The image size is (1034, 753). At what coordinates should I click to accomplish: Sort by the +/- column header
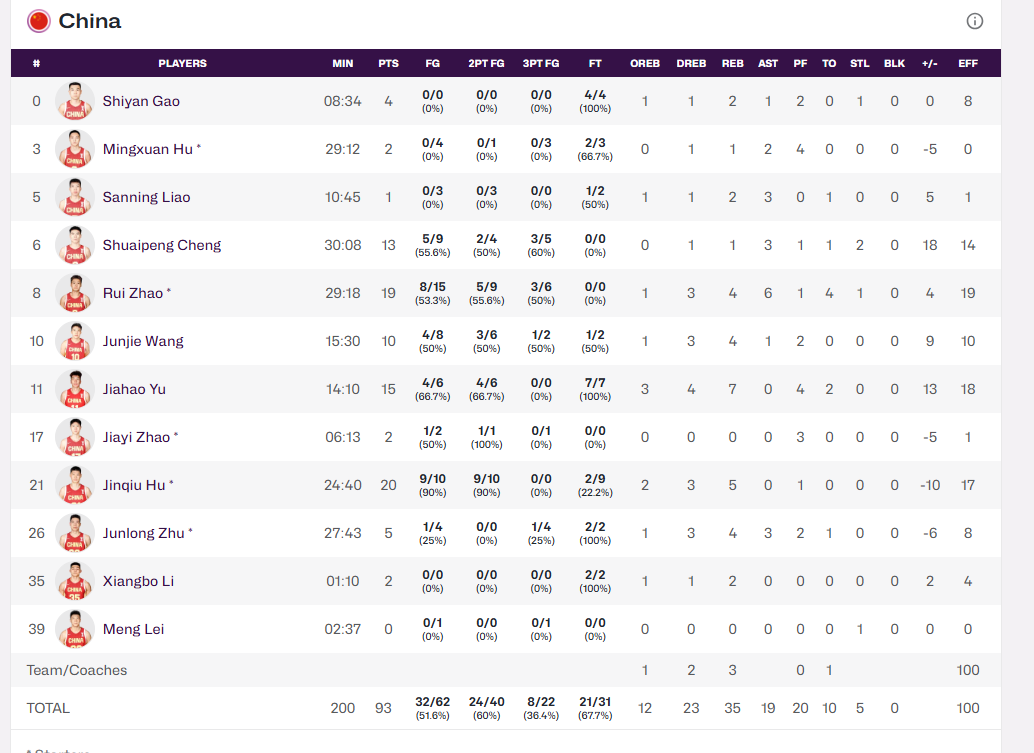(929, 63)
